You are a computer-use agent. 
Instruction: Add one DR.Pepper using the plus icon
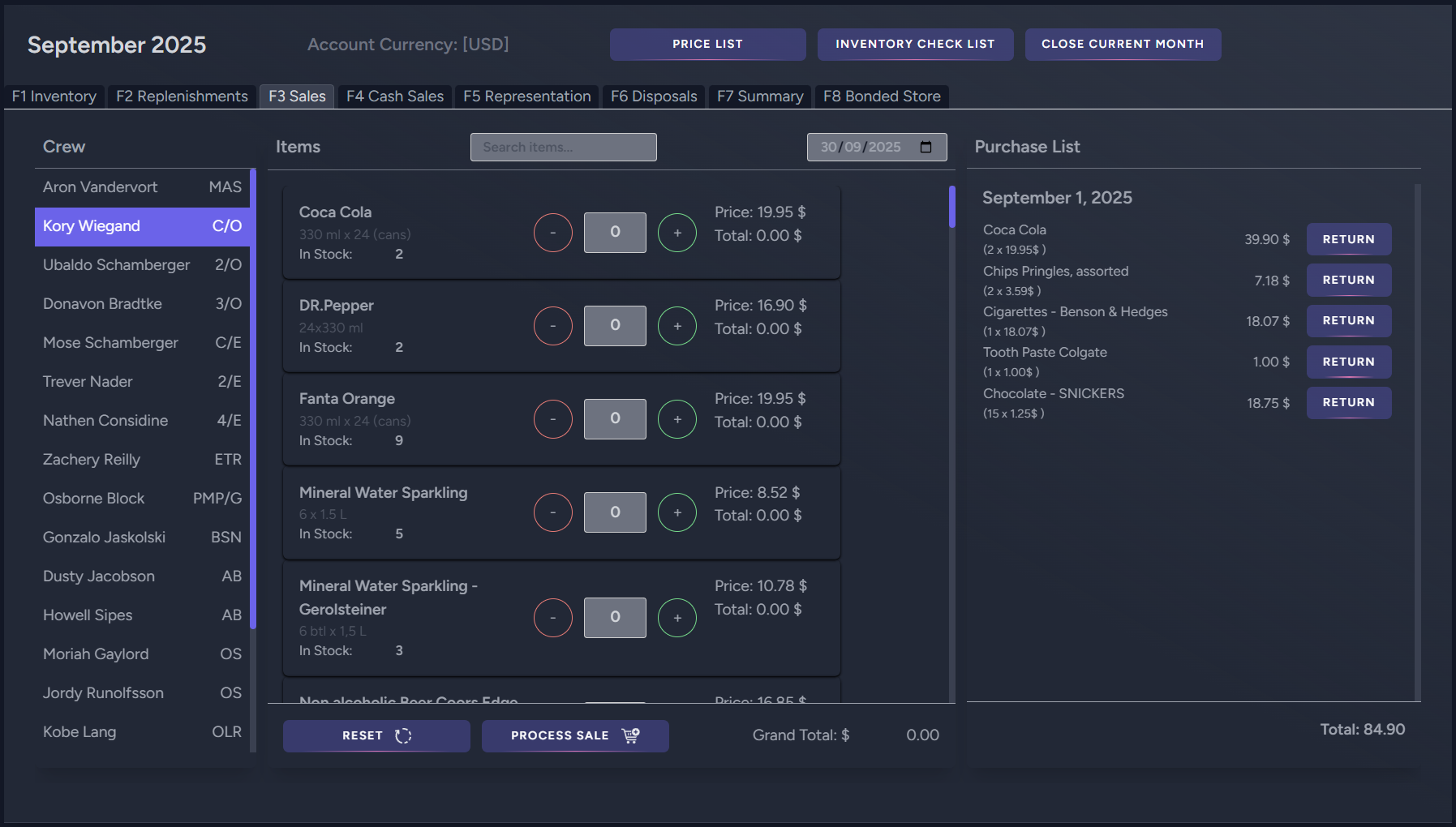676,326
